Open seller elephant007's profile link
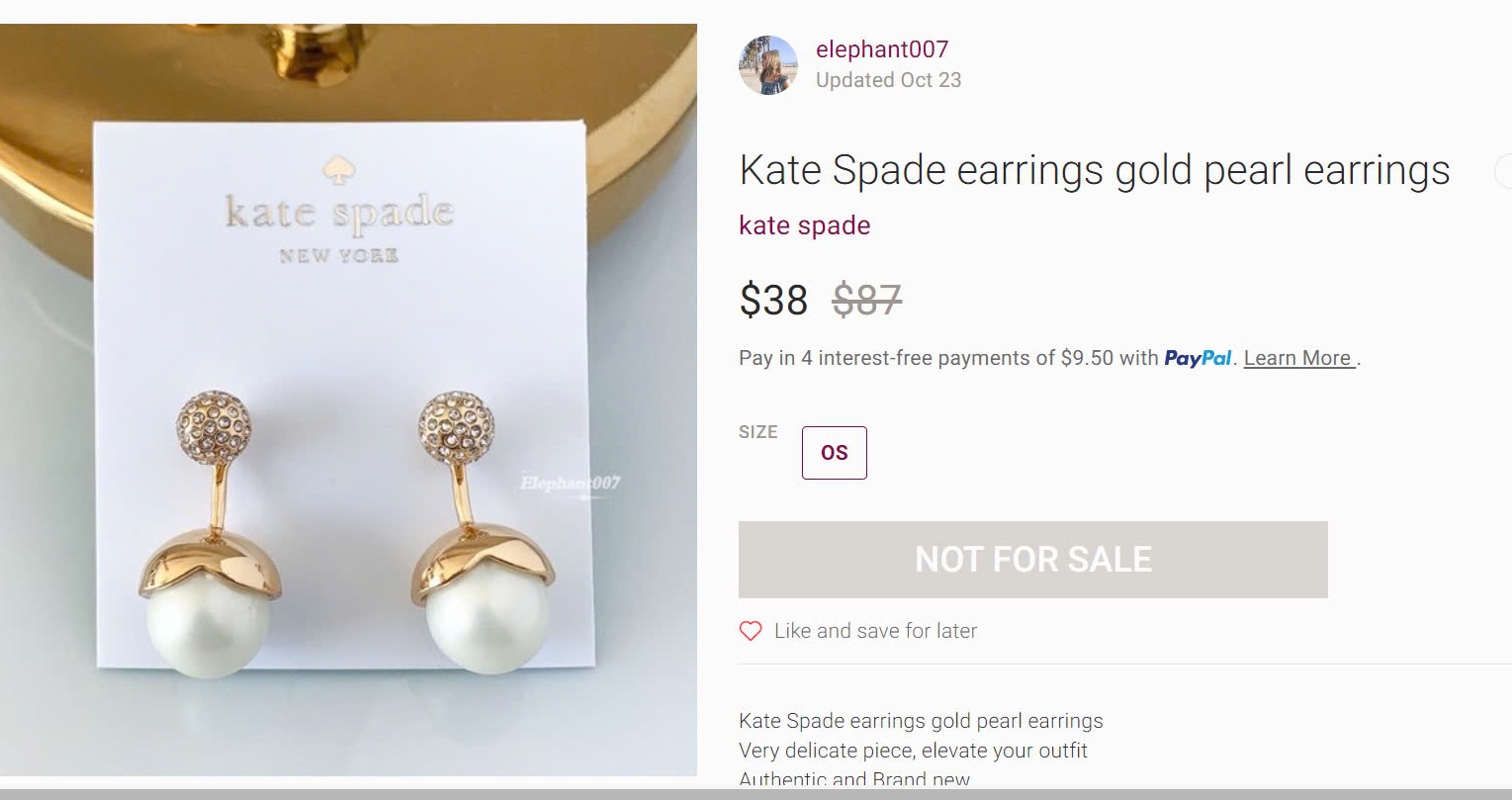This screenshot has width=1512, height=800. 881,49
